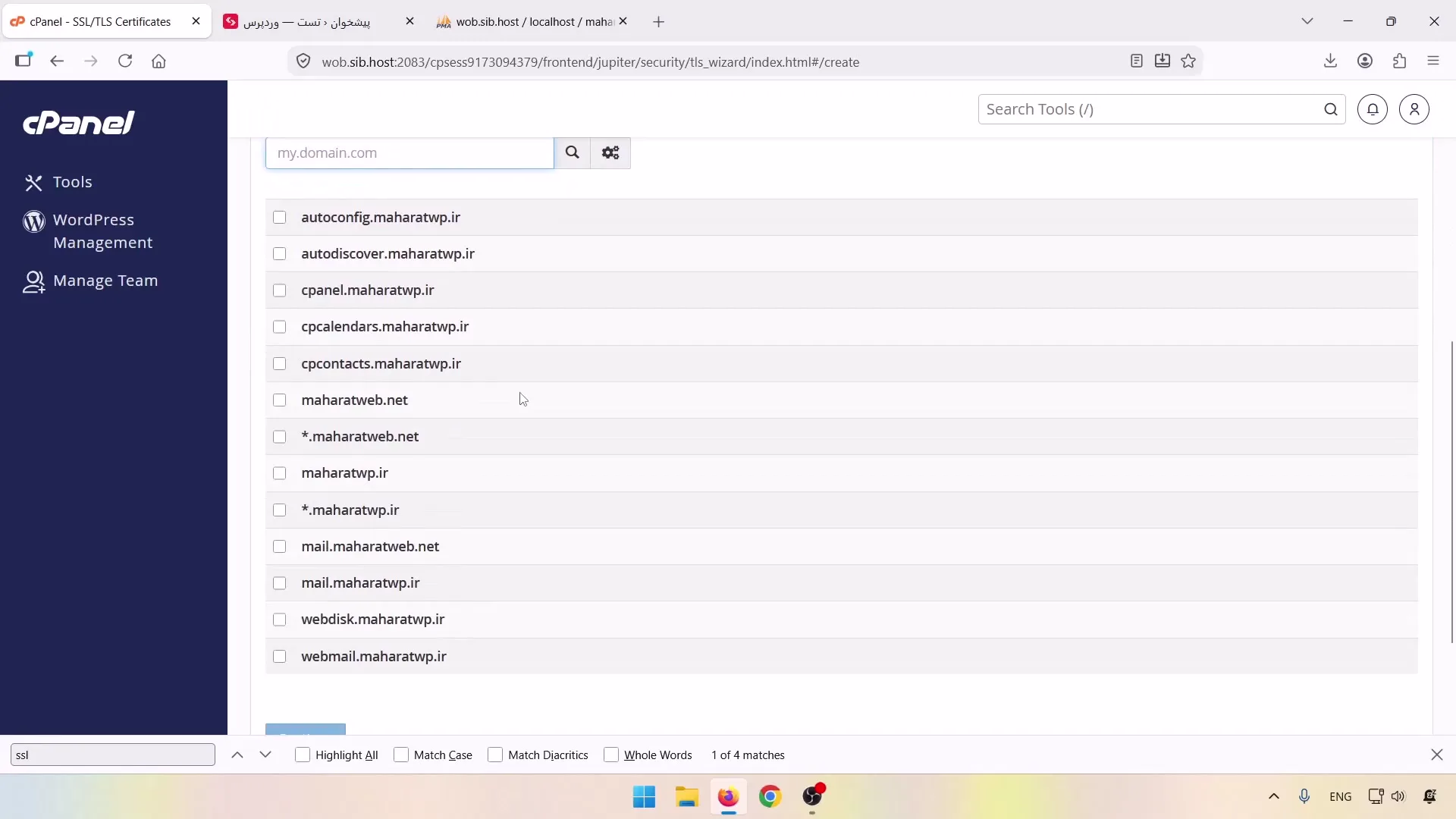This screenshot has width=1456, height=819.
Task: Click the domain search magnifier button
Action: (573, 153)
